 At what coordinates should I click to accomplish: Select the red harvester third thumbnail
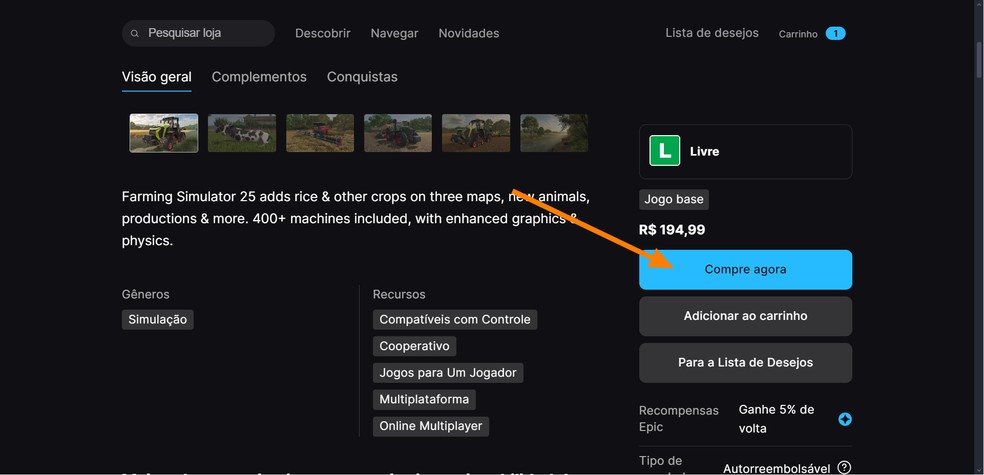click(320, 133)
